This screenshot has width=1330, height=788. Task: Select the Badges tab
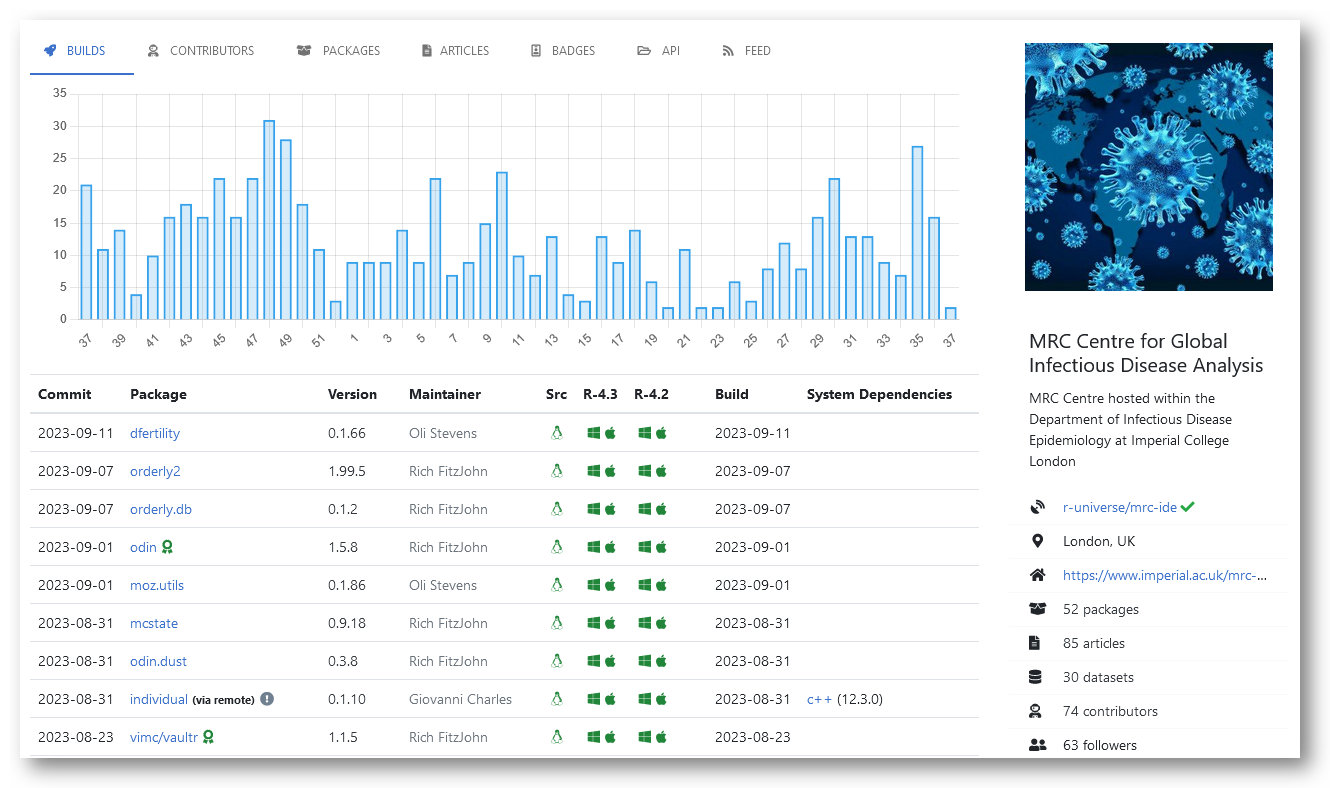563,51
